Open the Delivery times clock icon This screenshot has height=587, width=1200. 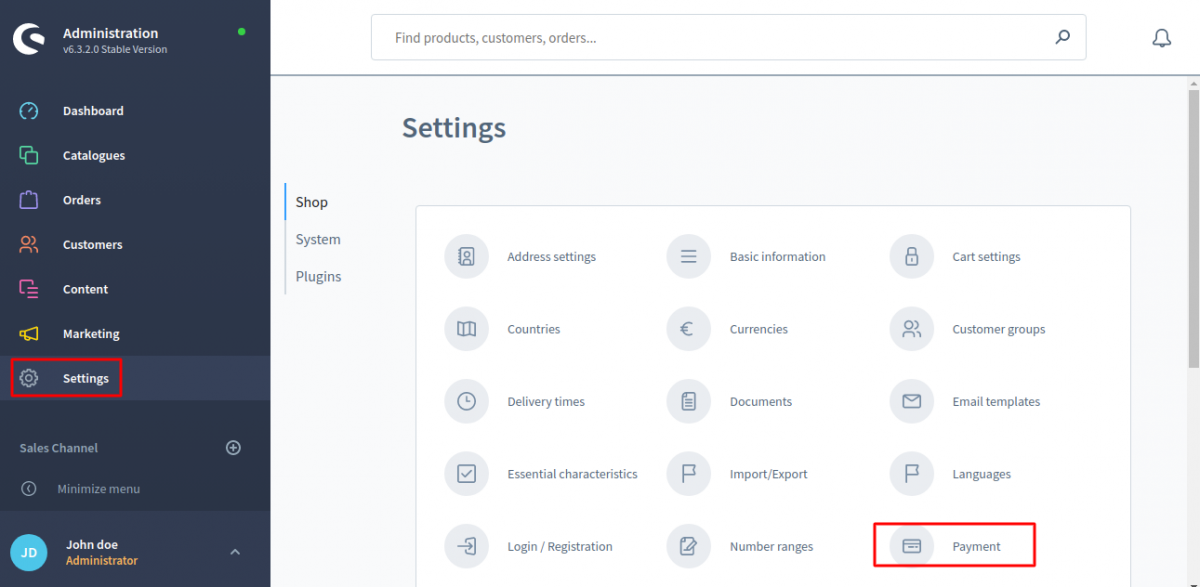466,402
